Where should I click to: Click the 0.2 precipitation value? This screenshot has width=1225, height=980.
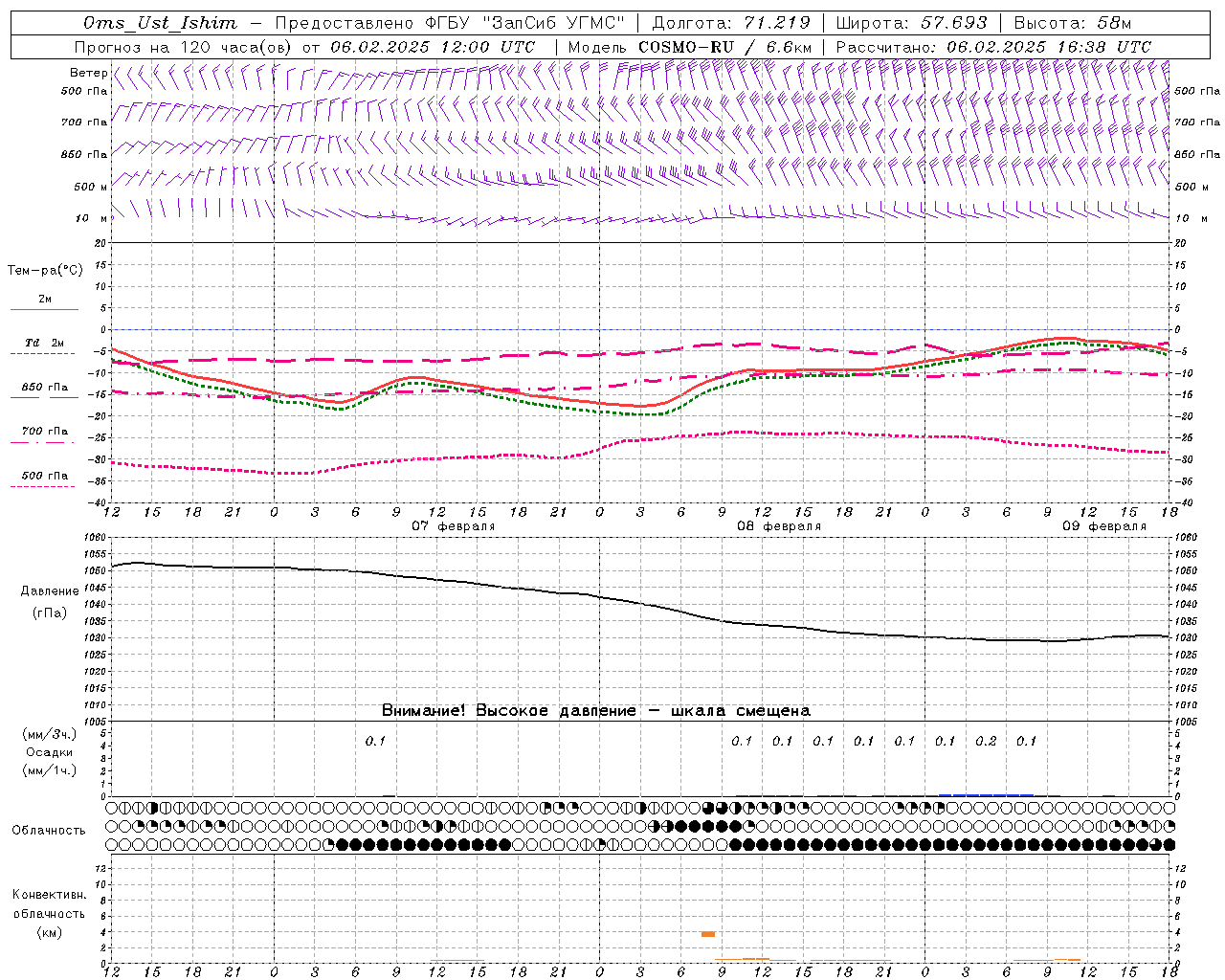click(x=986, y=741)
